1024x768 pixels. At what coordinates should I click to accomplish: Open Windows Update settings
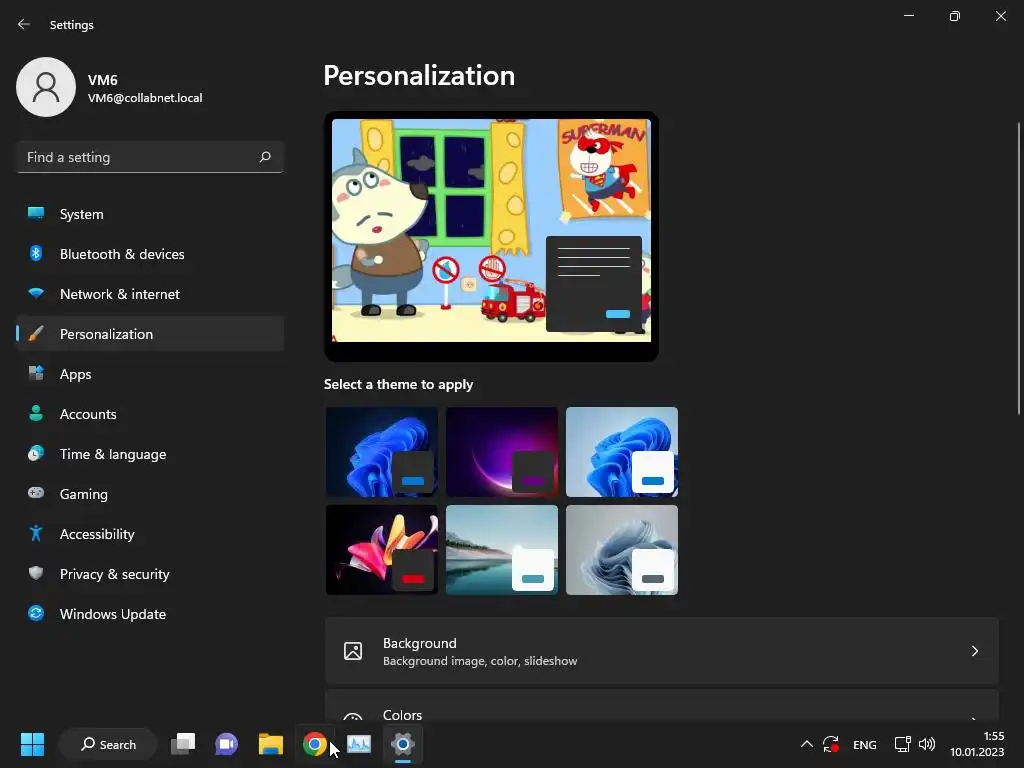150,613
